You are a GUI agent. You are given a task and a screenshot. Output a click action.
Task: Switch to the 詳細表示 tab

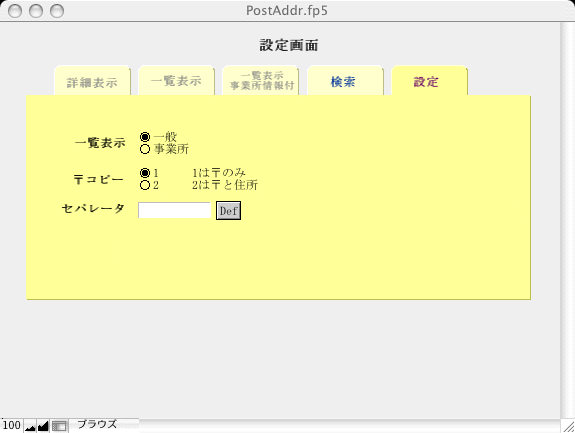tap(92, 81)
